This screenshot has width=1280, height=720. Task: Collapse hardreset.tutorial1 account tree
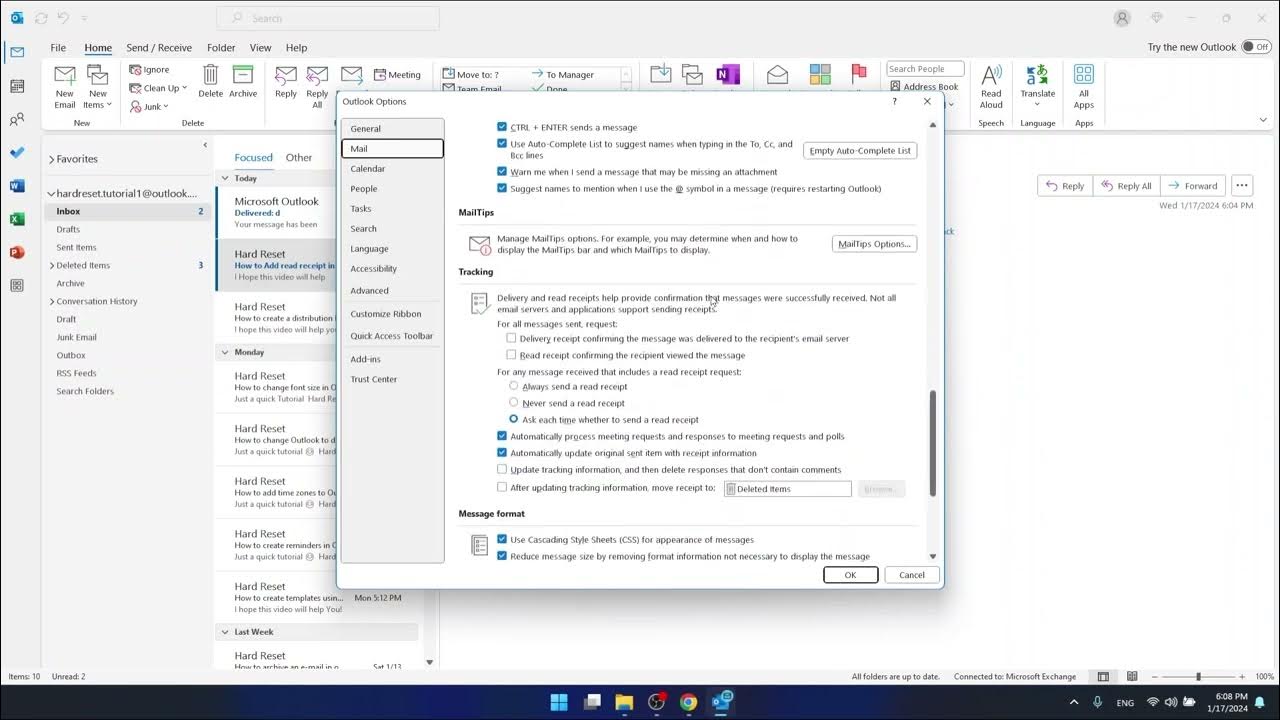pyautogui.click(x=51, y=194)
